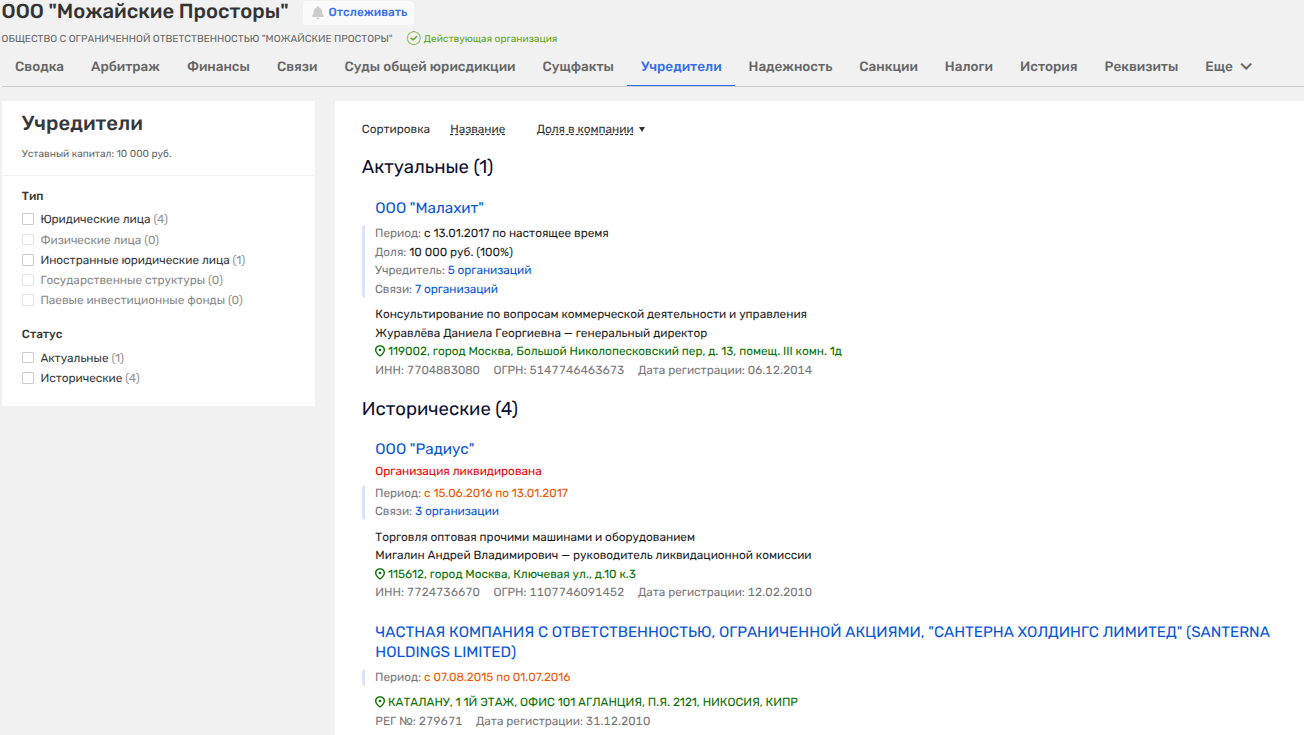Click the map pin icon by address 119002

coord(380,352)
